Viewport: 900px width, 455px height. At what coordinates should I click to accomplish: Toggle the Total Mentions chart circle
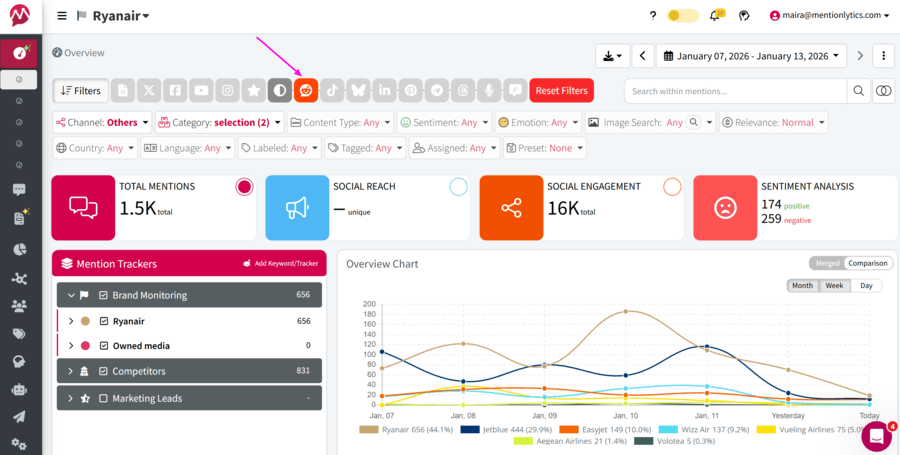pos(245,187)
